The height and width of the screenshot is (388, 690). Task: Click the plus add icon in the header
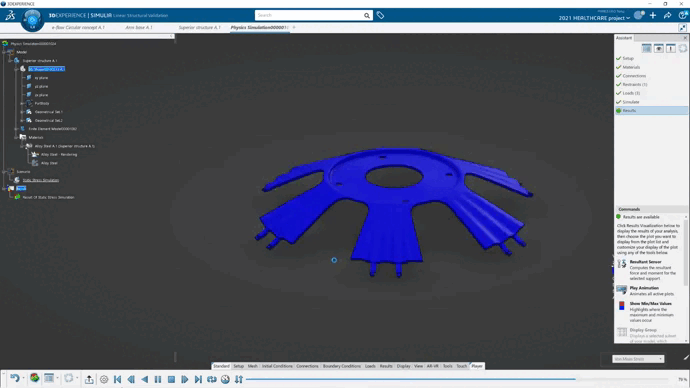click(653, 15)
